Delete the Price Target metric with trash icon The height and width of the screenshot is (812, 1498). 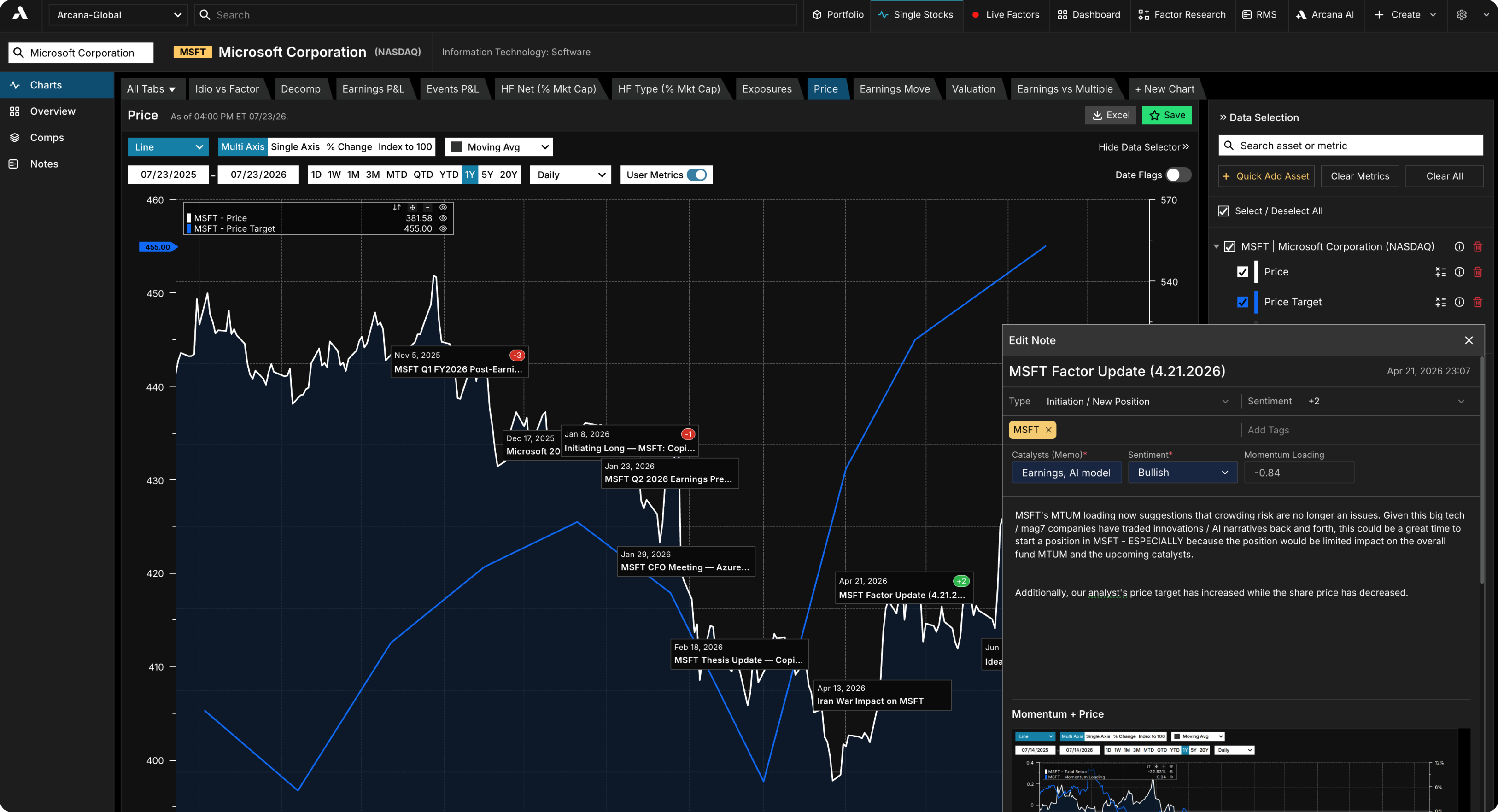pyautogui.click(x=1478, y=302)
